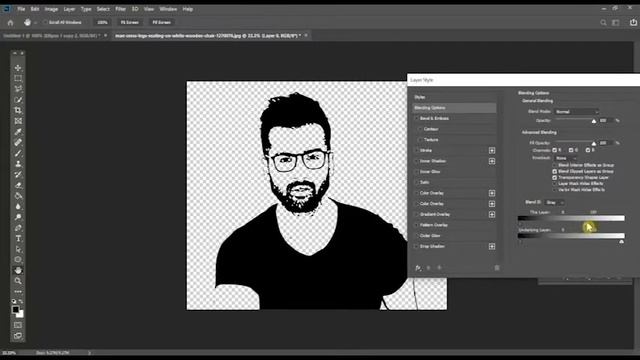
Task: Select the Eraser tool
Action: click(x=18, y=185)
